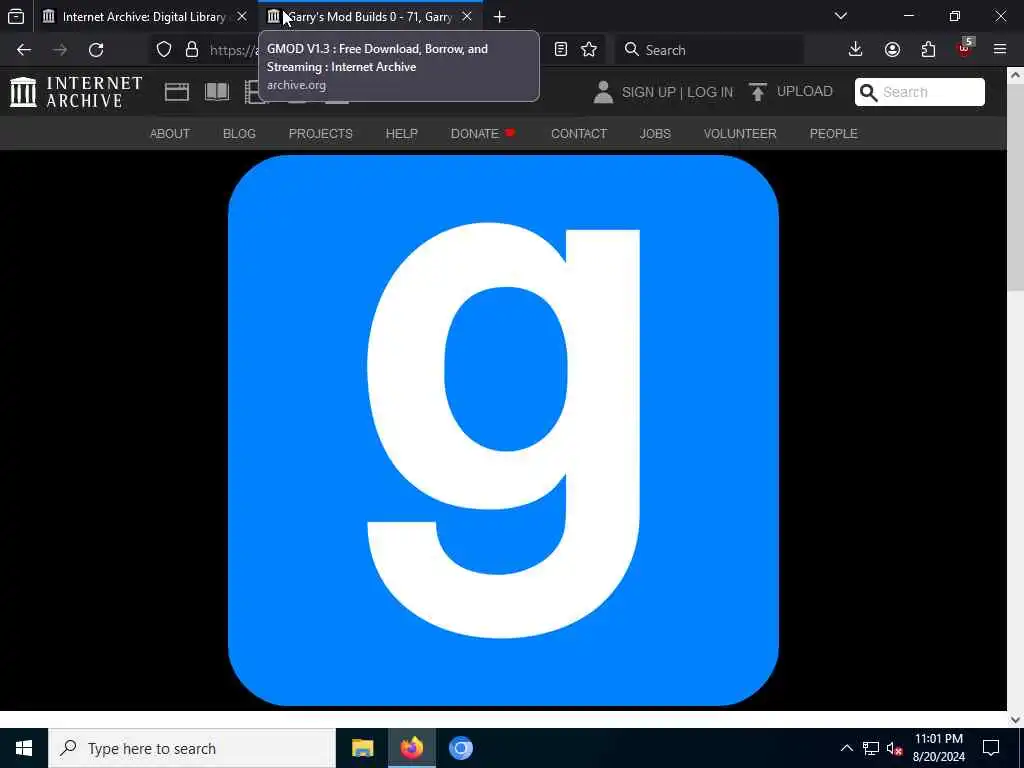Open the CONTACT menu item

pos(579,134)
